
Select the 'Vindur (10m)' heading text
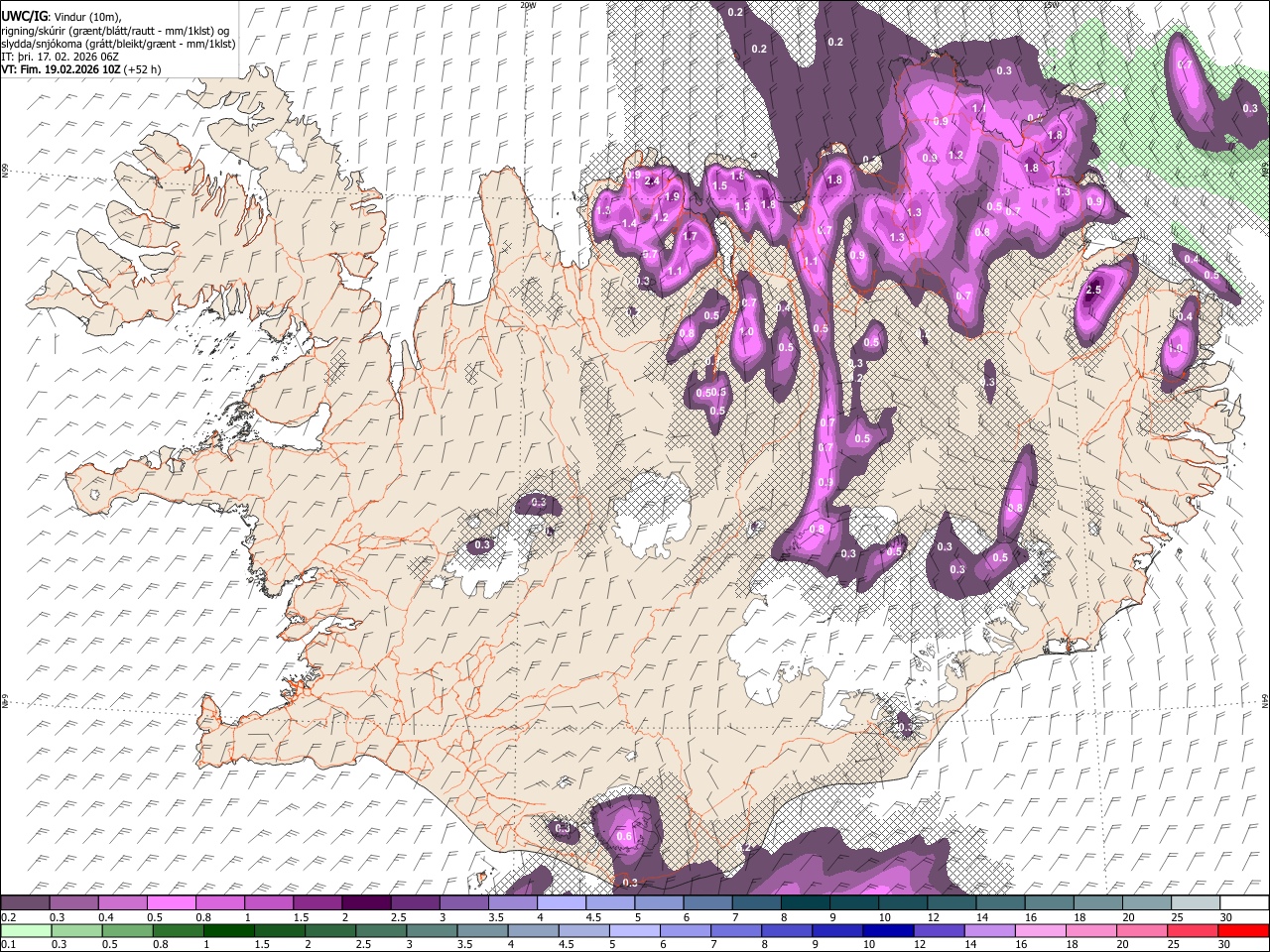click(x=86, y=16)
